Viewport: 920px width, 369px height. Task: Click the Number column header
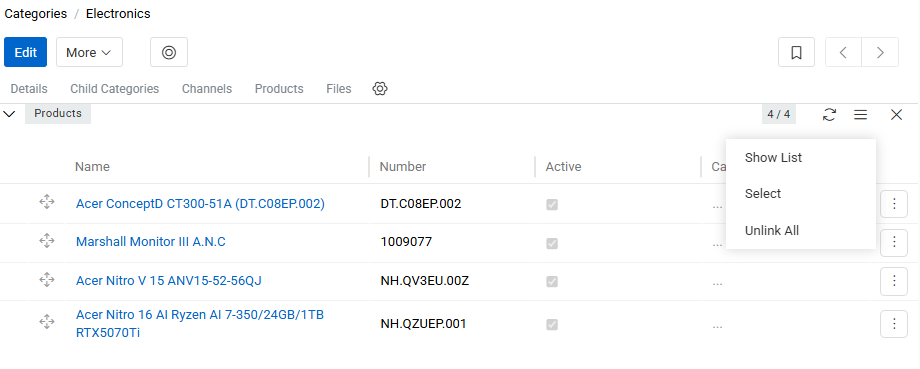tap(402, 167)
